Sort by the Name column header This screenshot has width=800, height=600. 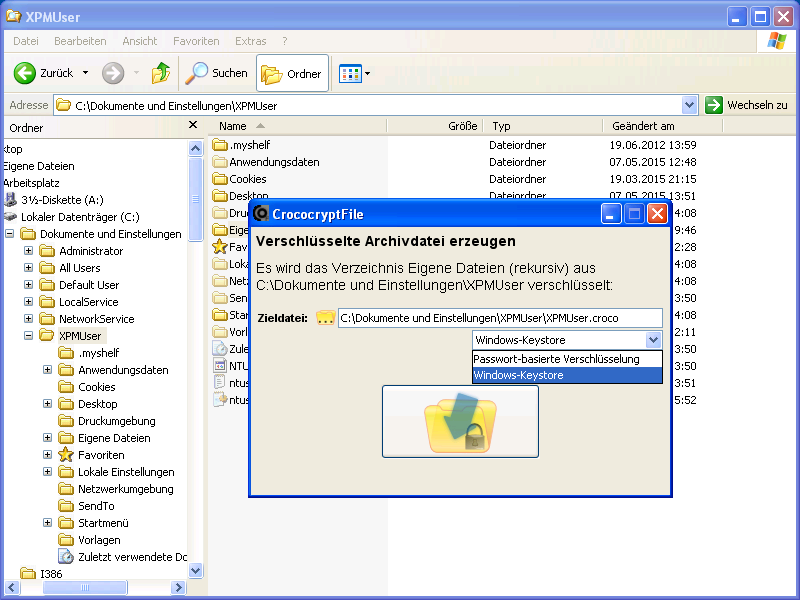coord(298,126)
